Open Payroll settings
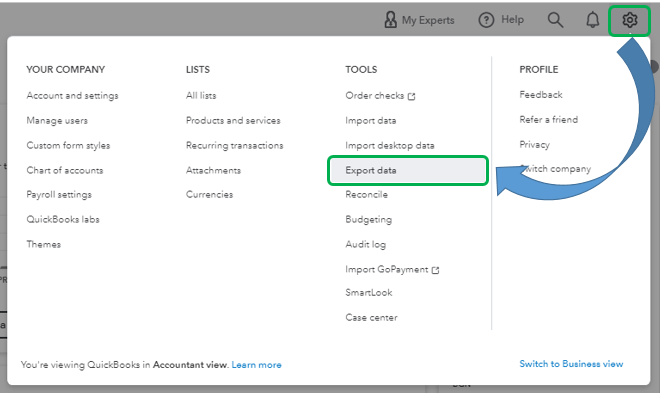Viewport: 660px width, 393px height. tap(59, 194)
